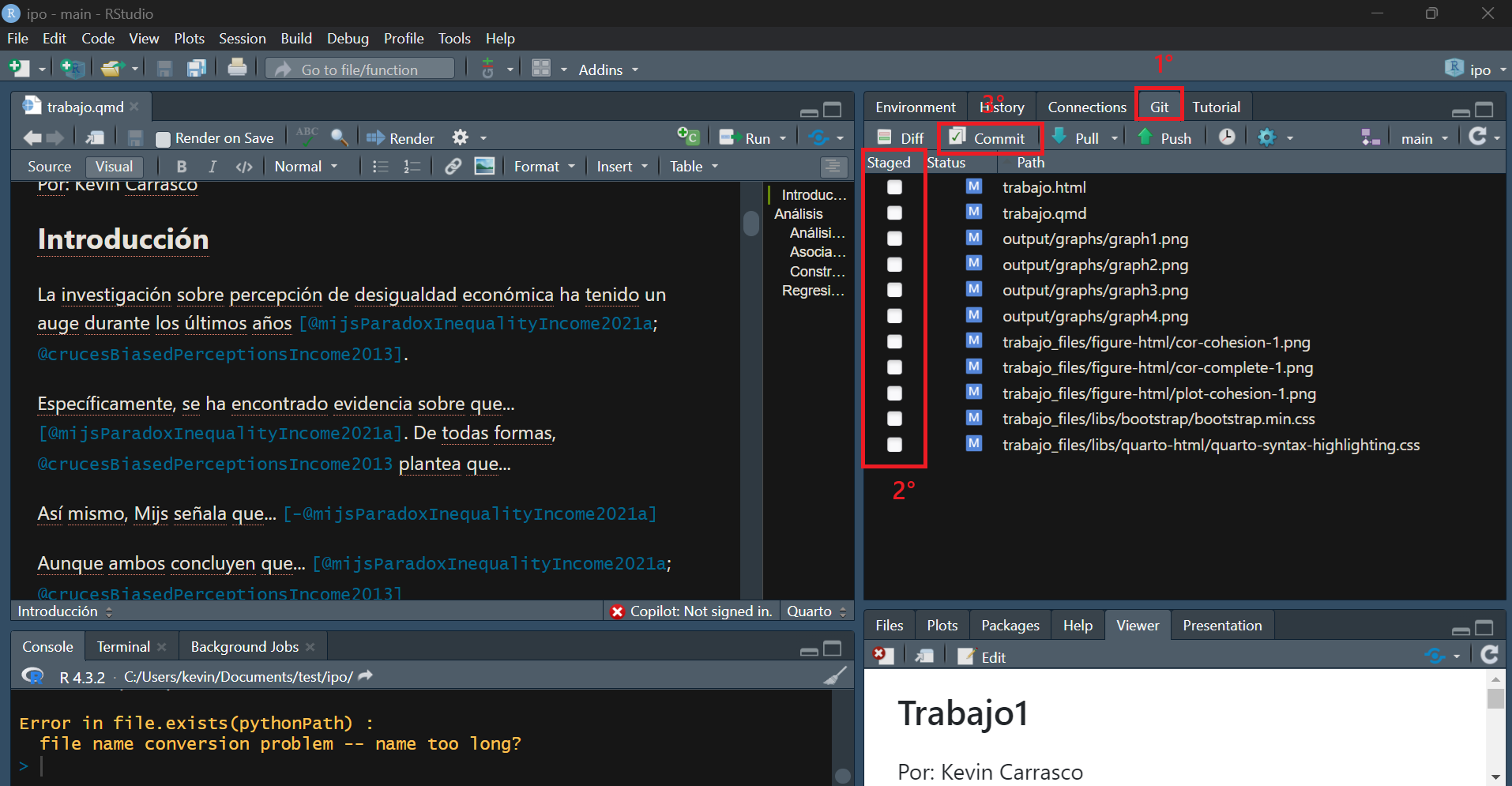This screenshot has height=786, width=1512.
Task: Click the Go to file/function search field
Action: click(360, 70)
